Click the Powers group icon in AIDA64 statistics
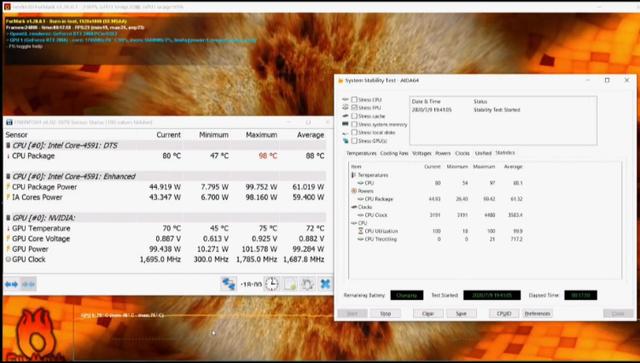The width and height of the screenshot is (640, 363). pyautogui.click(x=354, y=191)
